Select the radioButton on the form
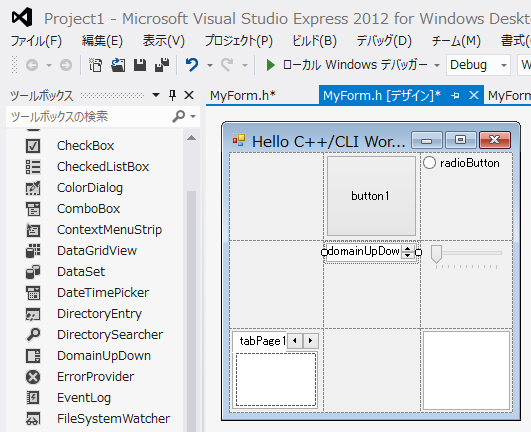The height and width of the screenshot is (432, 531). [461, 163]
